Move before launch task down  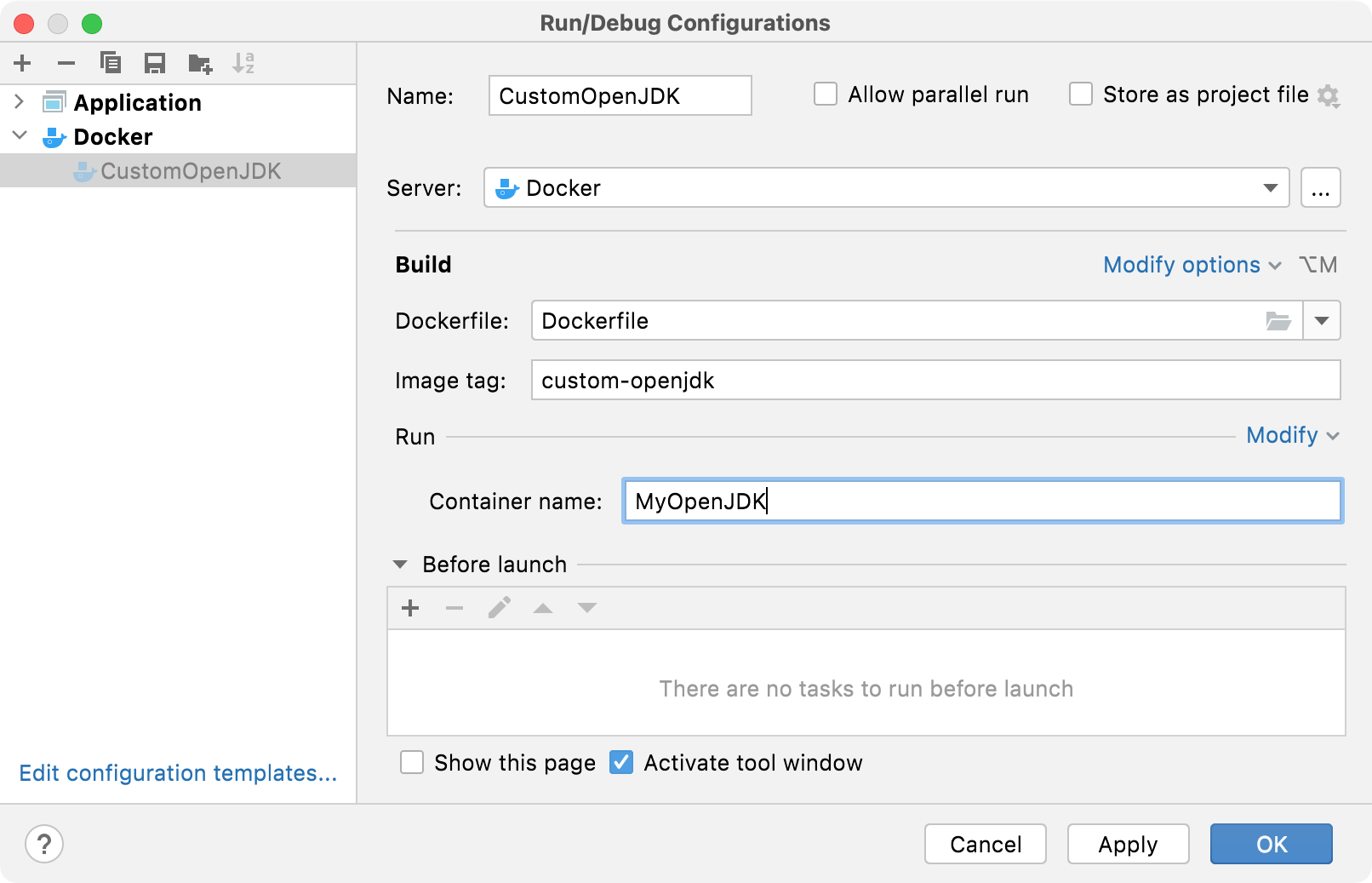click(x=587, y=608)
